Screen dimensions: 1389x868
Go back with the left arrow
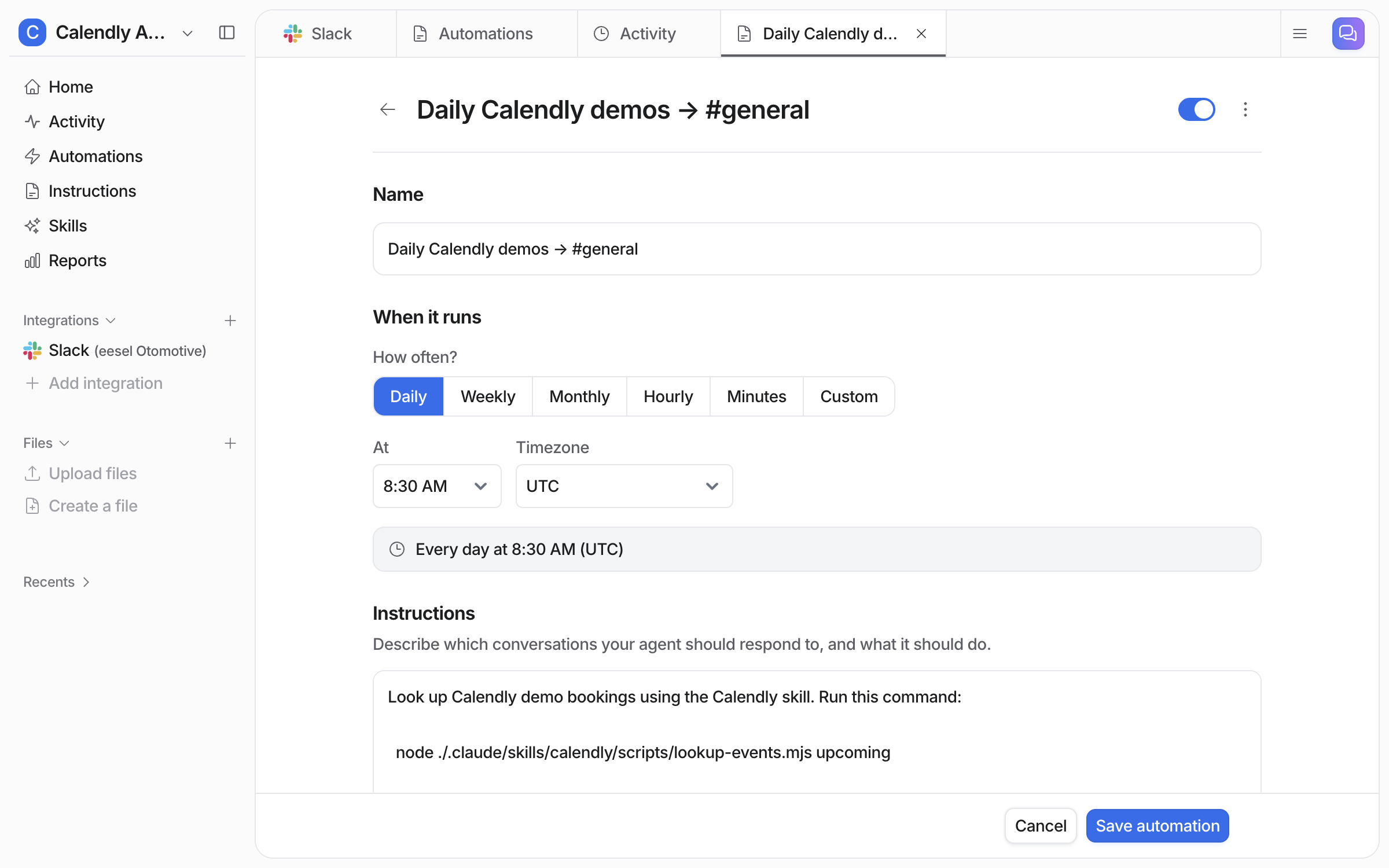point(387,109)
